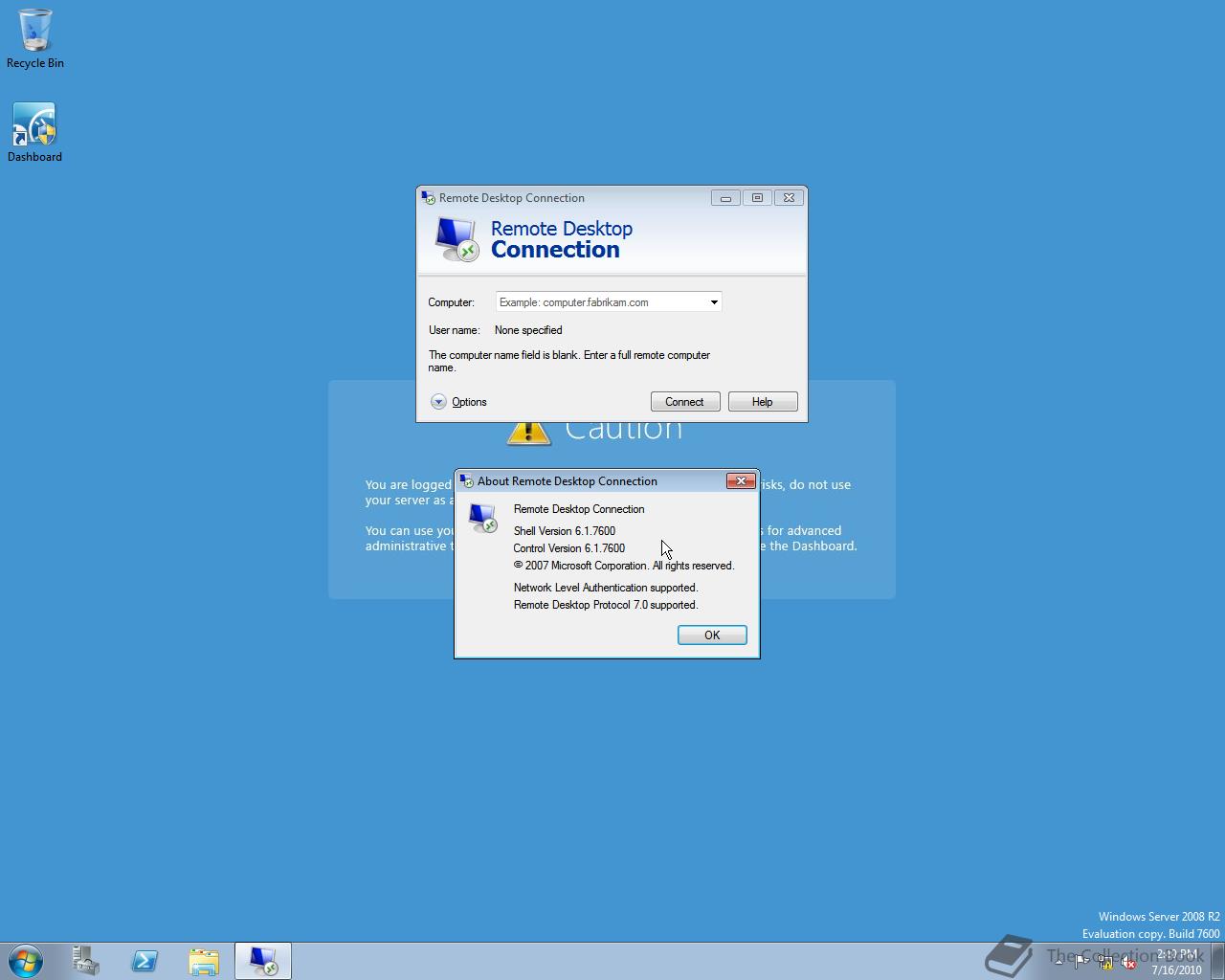Expand Options in Remote Desktop Connection
1225x980 pixels.
pos(458,402)
